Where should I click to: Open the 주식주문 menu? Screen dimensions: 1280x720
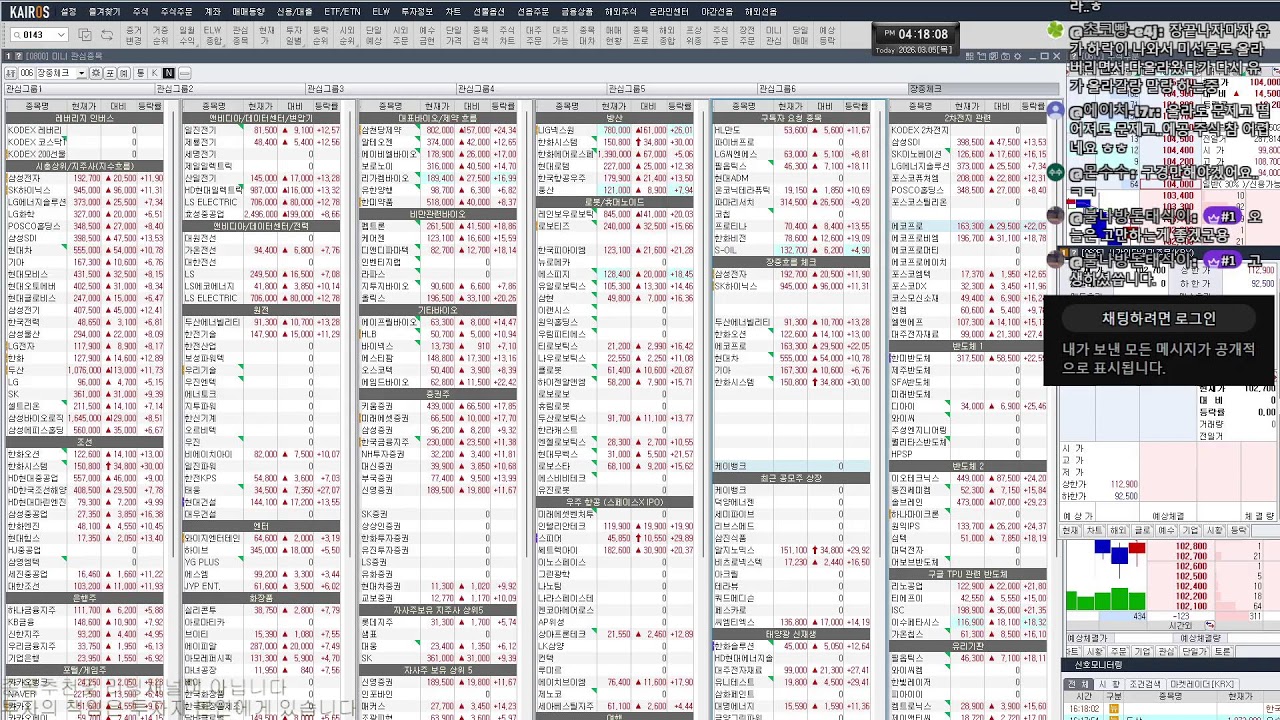[x=176, y=12]
